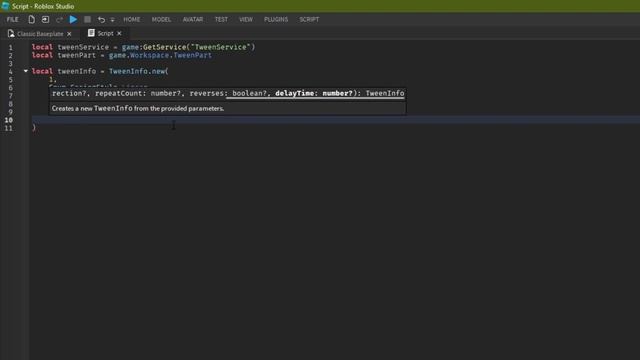The image size is (640, 360).
Task: Switch to the TEST ribbon tab
Action: [x=221, y=19]
